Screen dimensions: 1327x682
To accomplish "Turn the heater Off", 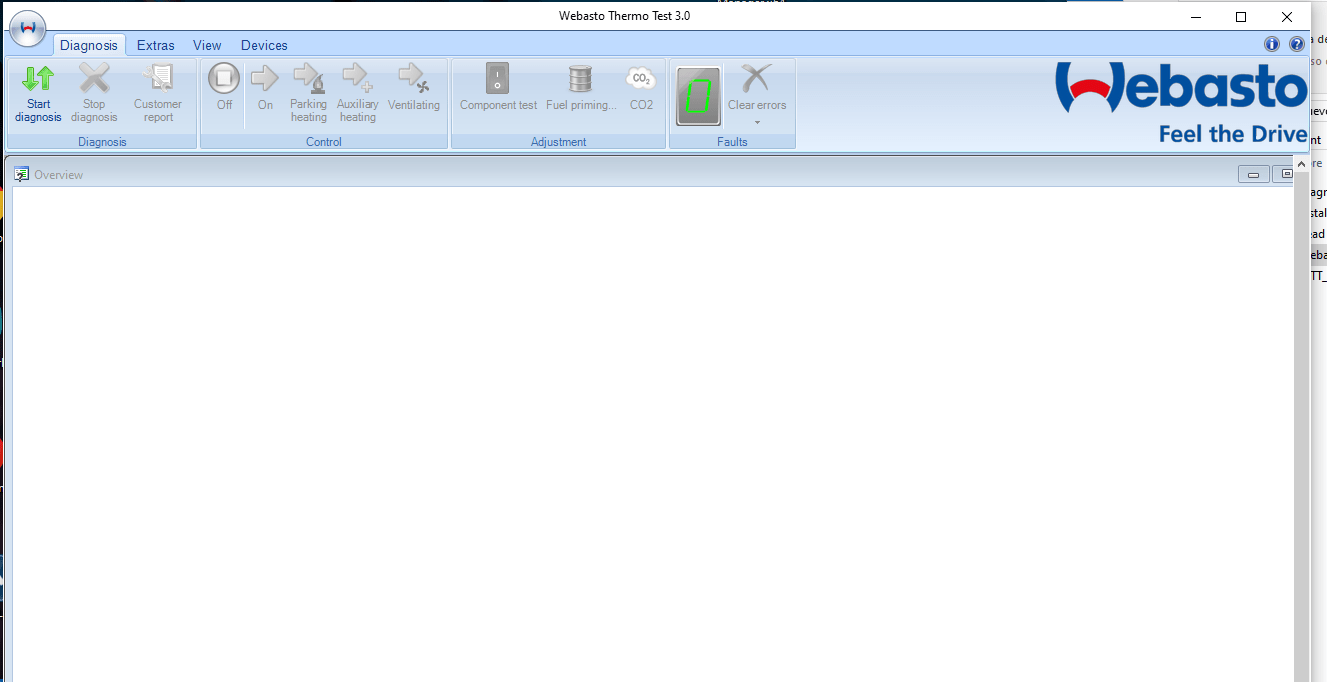I will pos(224,79).
